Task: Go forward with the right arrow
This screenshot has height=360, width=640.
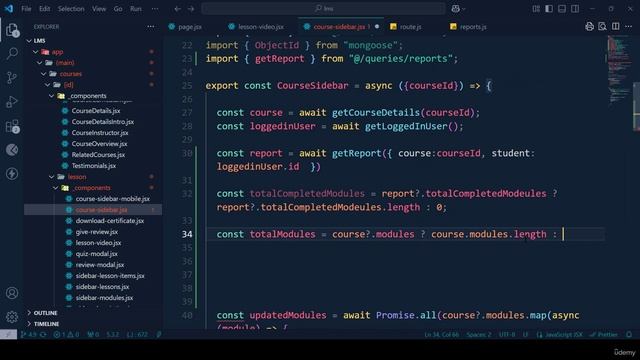Action: [x=191, y=9]
